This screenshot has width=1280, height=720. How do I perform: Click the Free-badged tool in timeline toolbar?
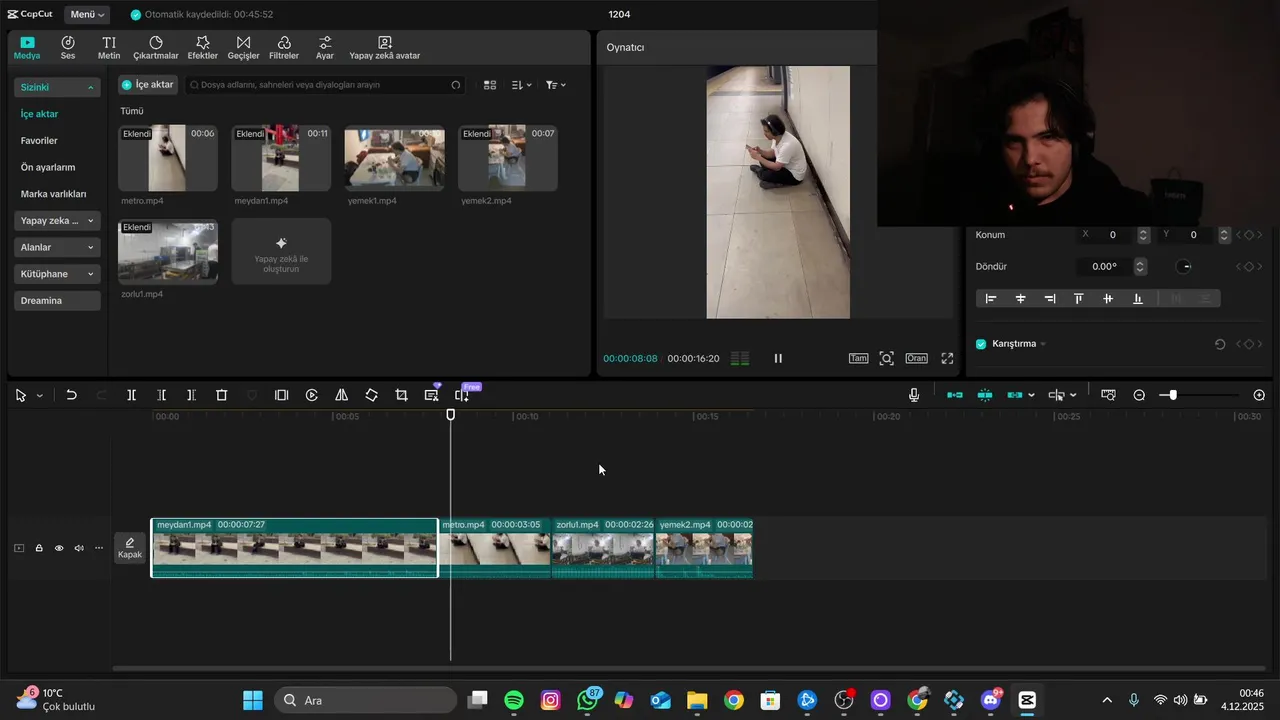pos(462,395)
